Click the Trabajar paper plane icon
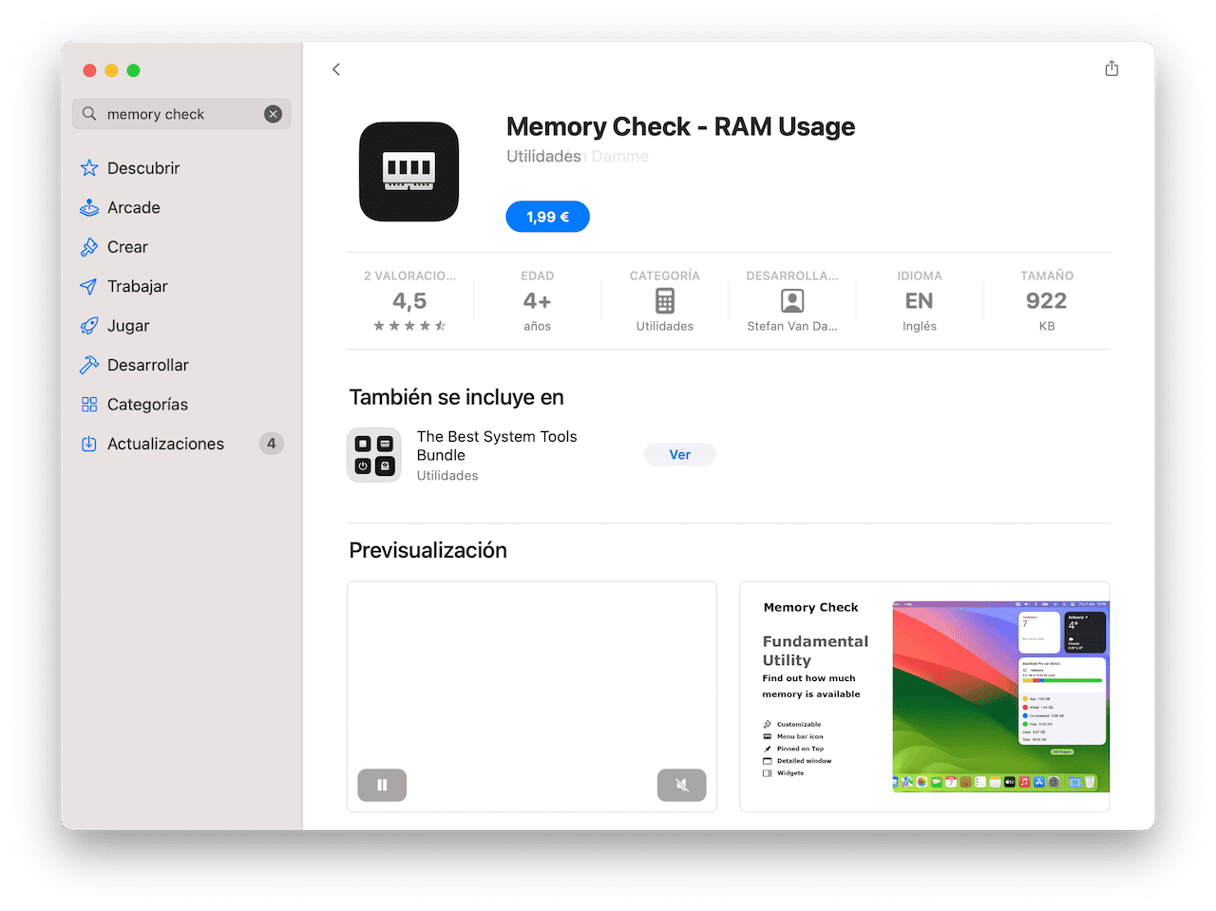The image size is (1216, 911). [89, 286]
